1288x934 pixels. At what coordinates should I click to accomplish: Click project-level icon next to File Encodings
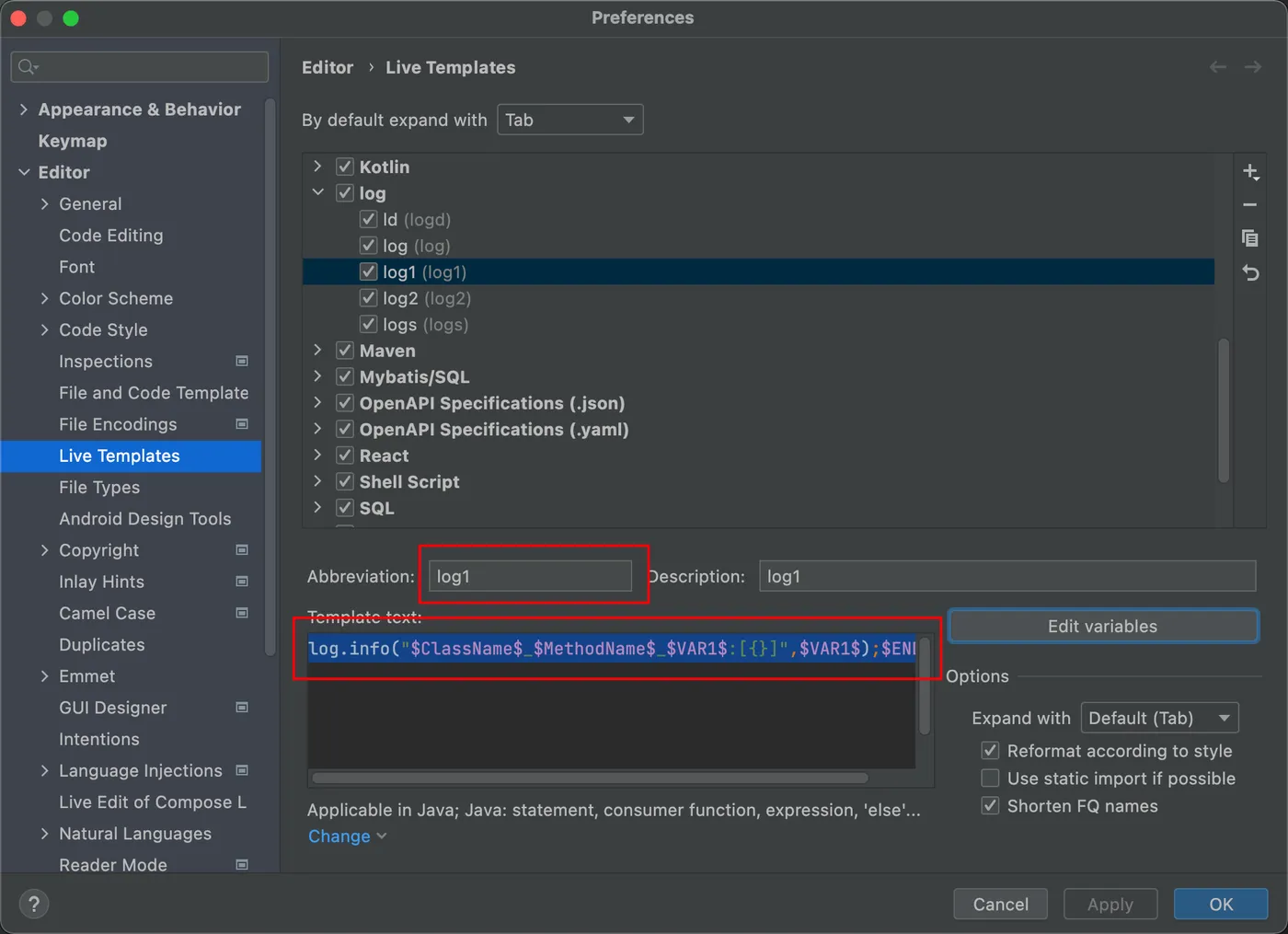coord(242,424)
